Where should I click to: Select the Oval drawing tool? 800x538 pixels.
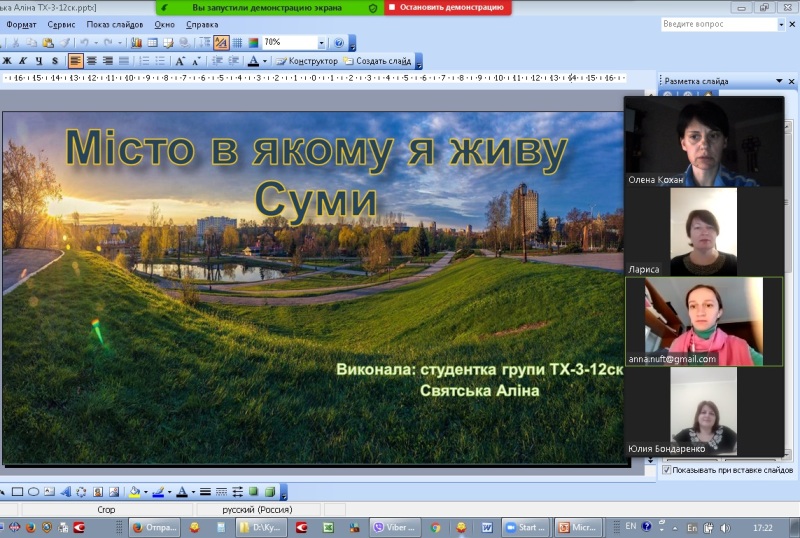coord(34,491)
